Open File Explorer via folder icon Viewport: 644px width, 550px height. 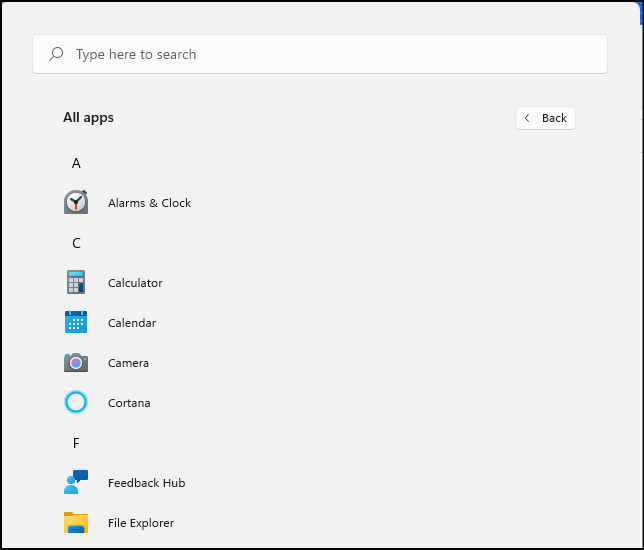click(x=76, y=523)
